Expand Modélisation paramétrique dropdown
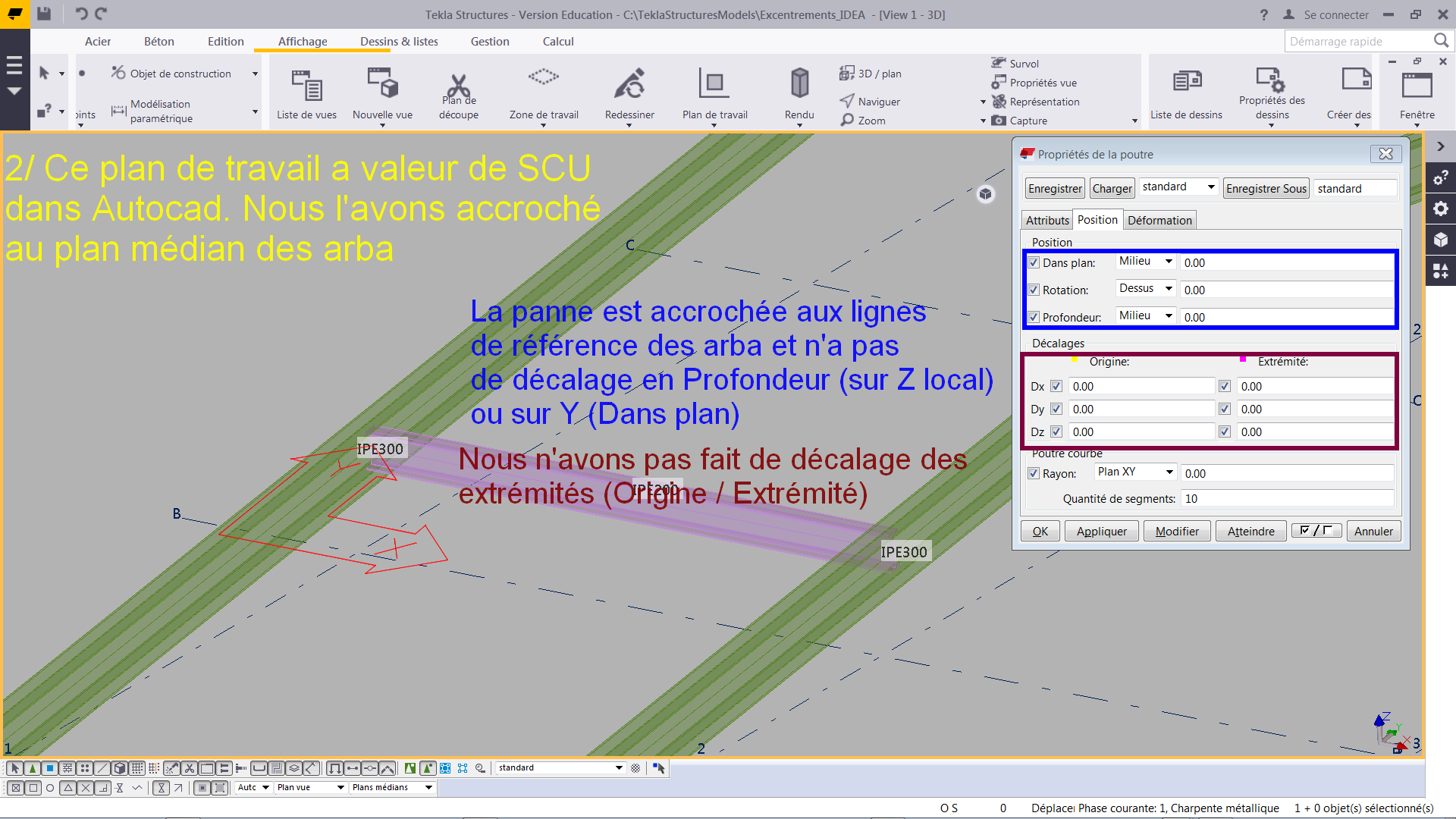The width and height of the screenshot is (1456, 819). (x=255, y=111)
